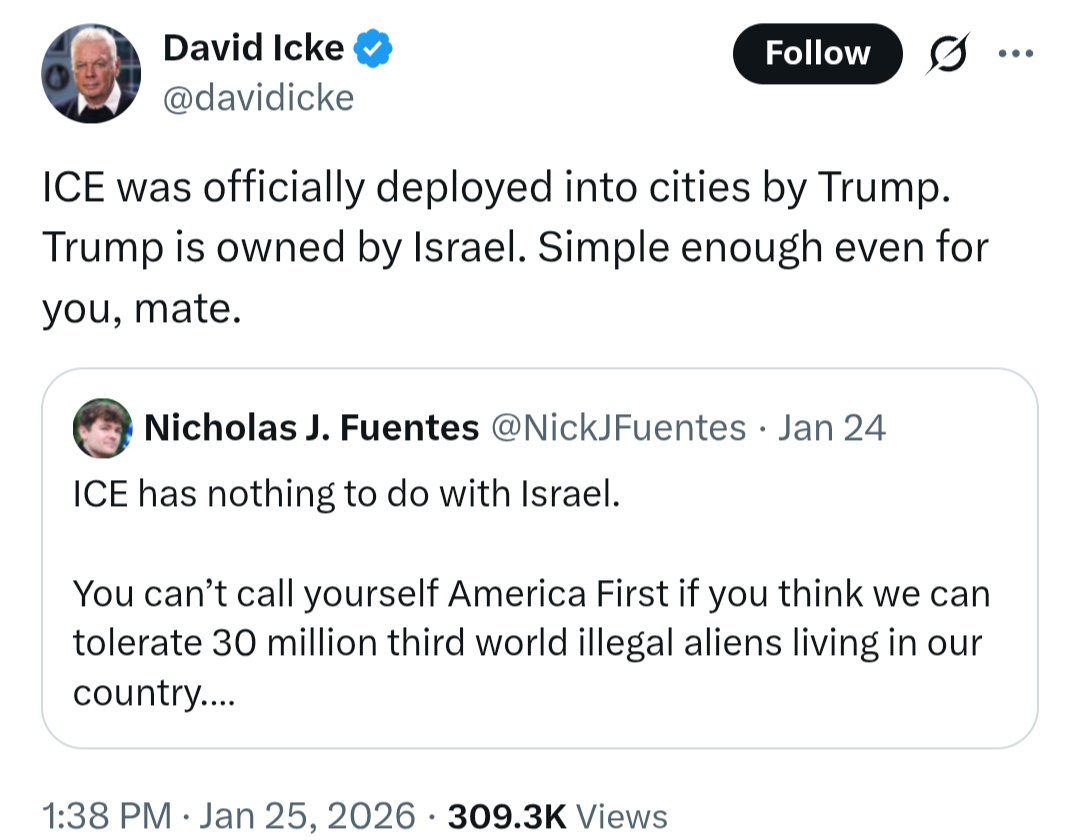
Task: Click the 1:38 PM timestamp
Action: [104, 816]
